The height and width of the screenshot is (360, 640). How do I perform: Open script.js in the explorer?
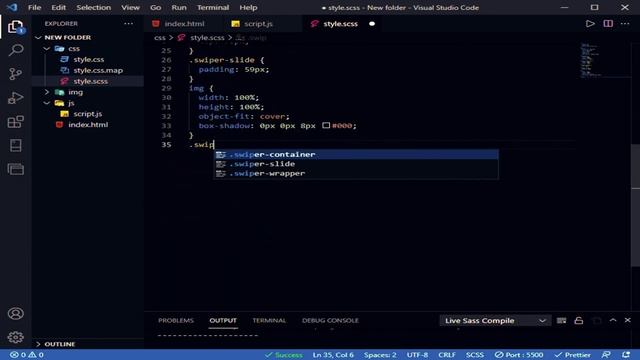(x=88, y=114)
